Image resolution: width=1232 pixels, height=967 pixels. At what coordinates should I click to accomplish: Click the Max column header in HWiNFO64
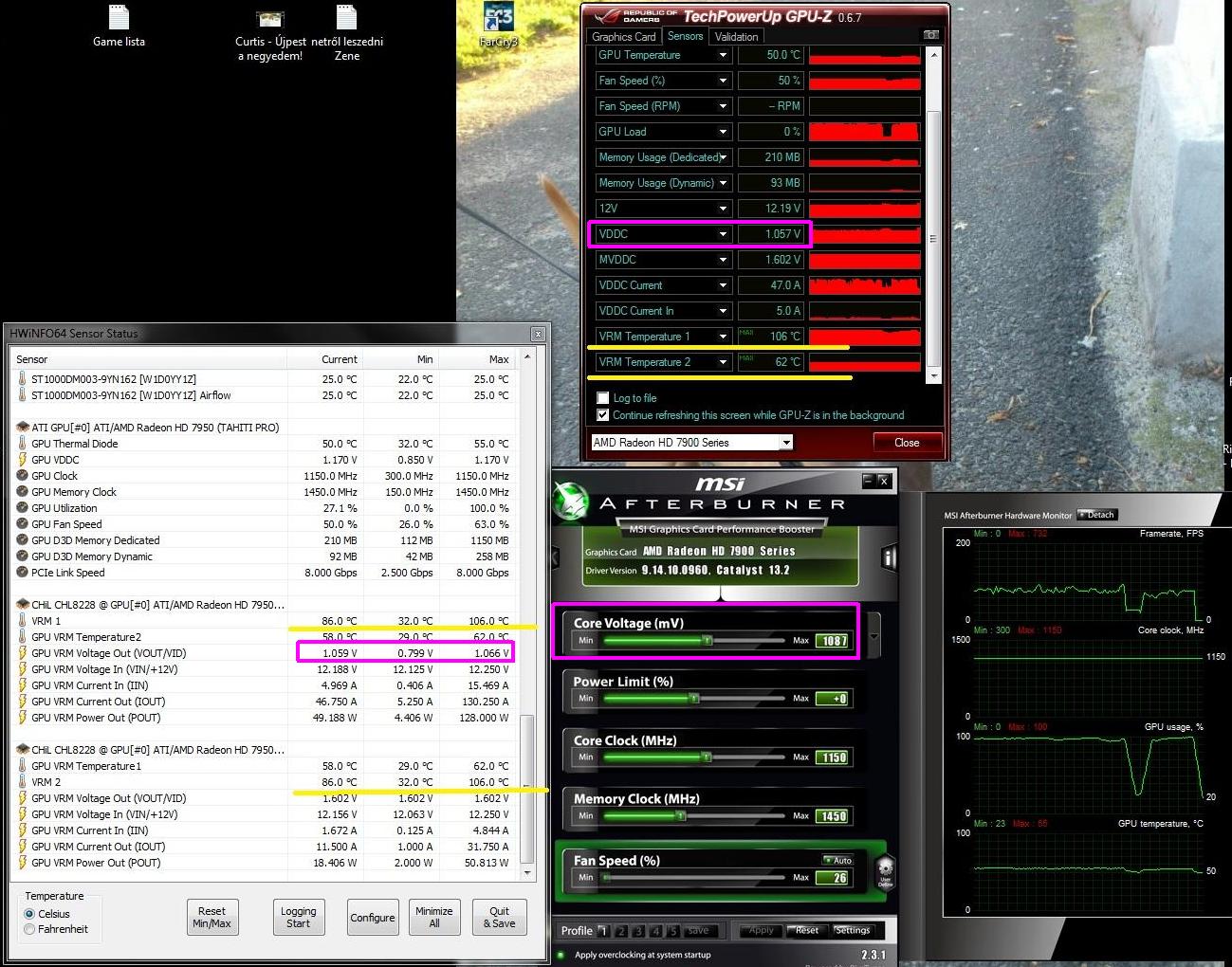coord(476,359)
